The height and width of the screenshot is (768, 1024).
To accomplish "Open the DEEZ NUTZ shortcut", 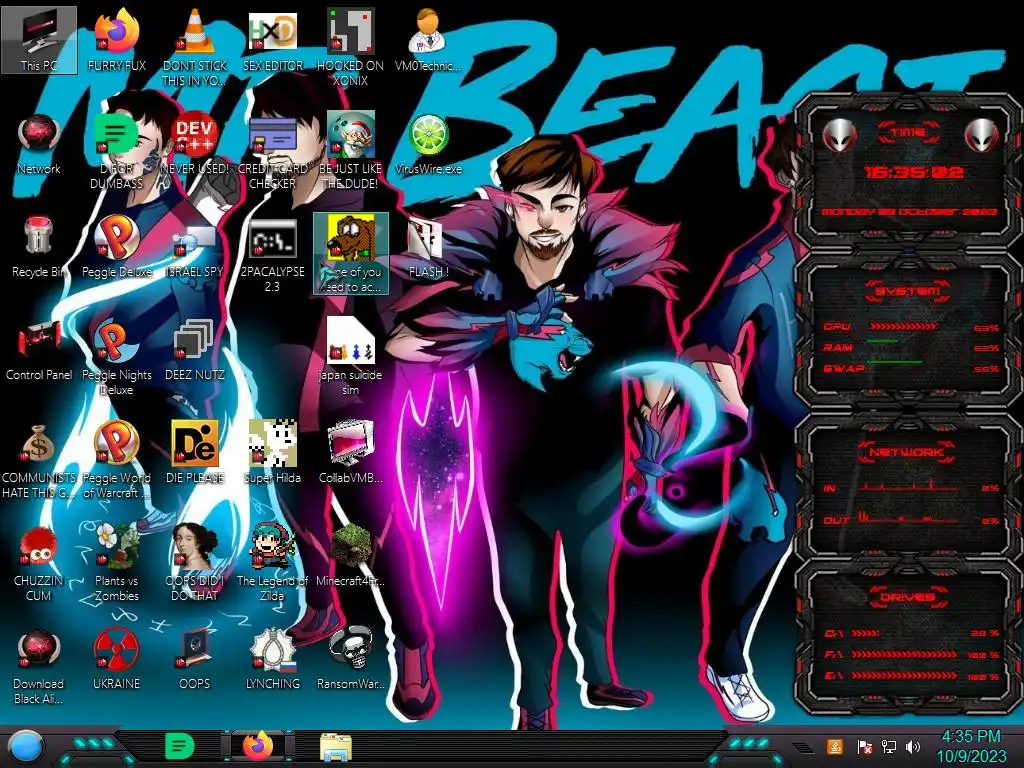I will tap(195, 351).
